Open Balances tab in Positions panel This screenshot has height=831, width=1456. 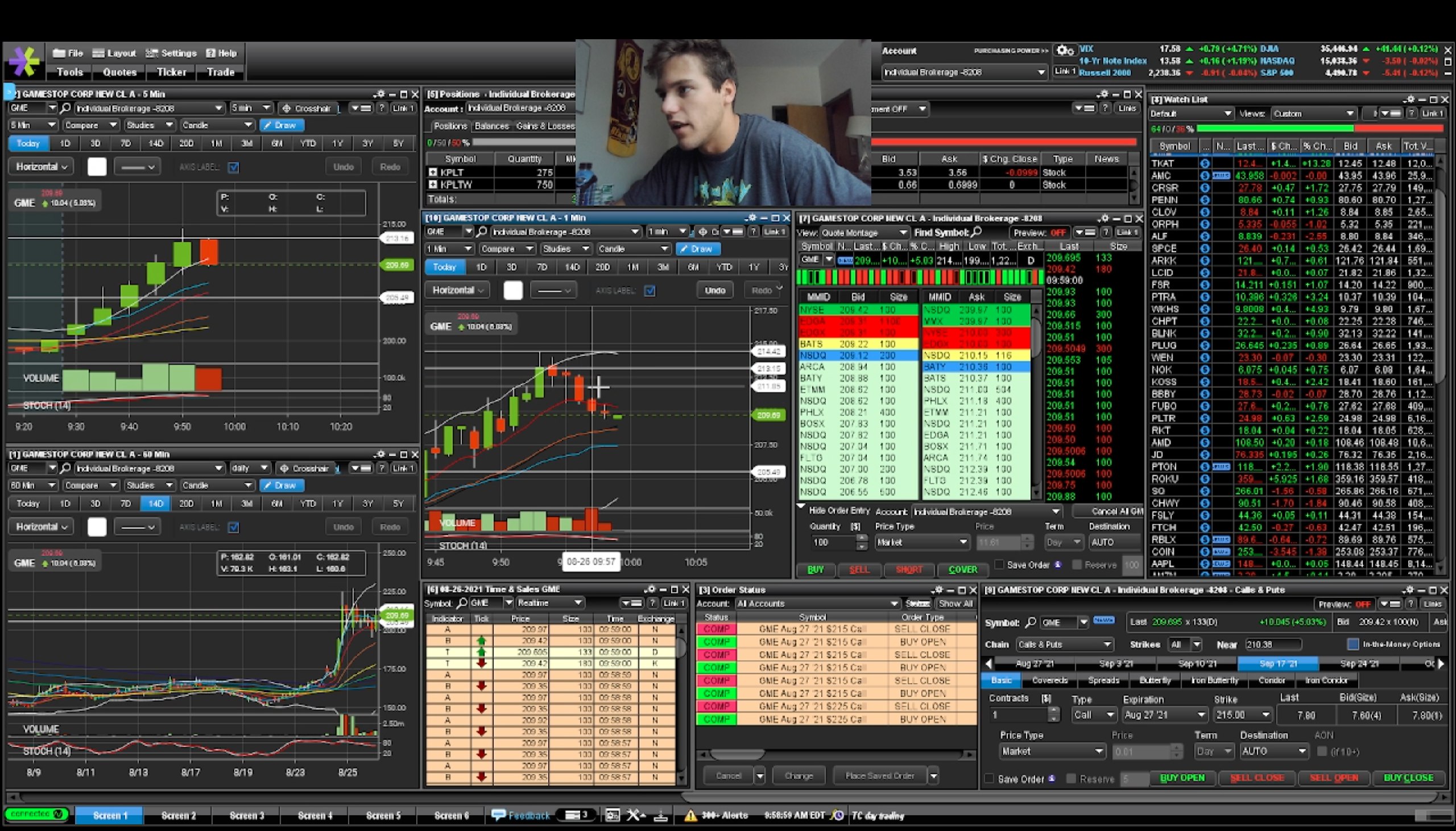pos(491,126)
